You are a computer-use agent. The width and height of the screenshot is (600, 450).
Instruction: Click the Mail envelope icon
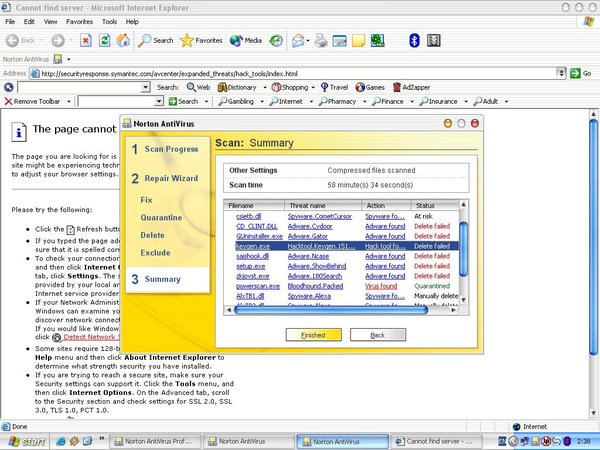coord(298,40)
